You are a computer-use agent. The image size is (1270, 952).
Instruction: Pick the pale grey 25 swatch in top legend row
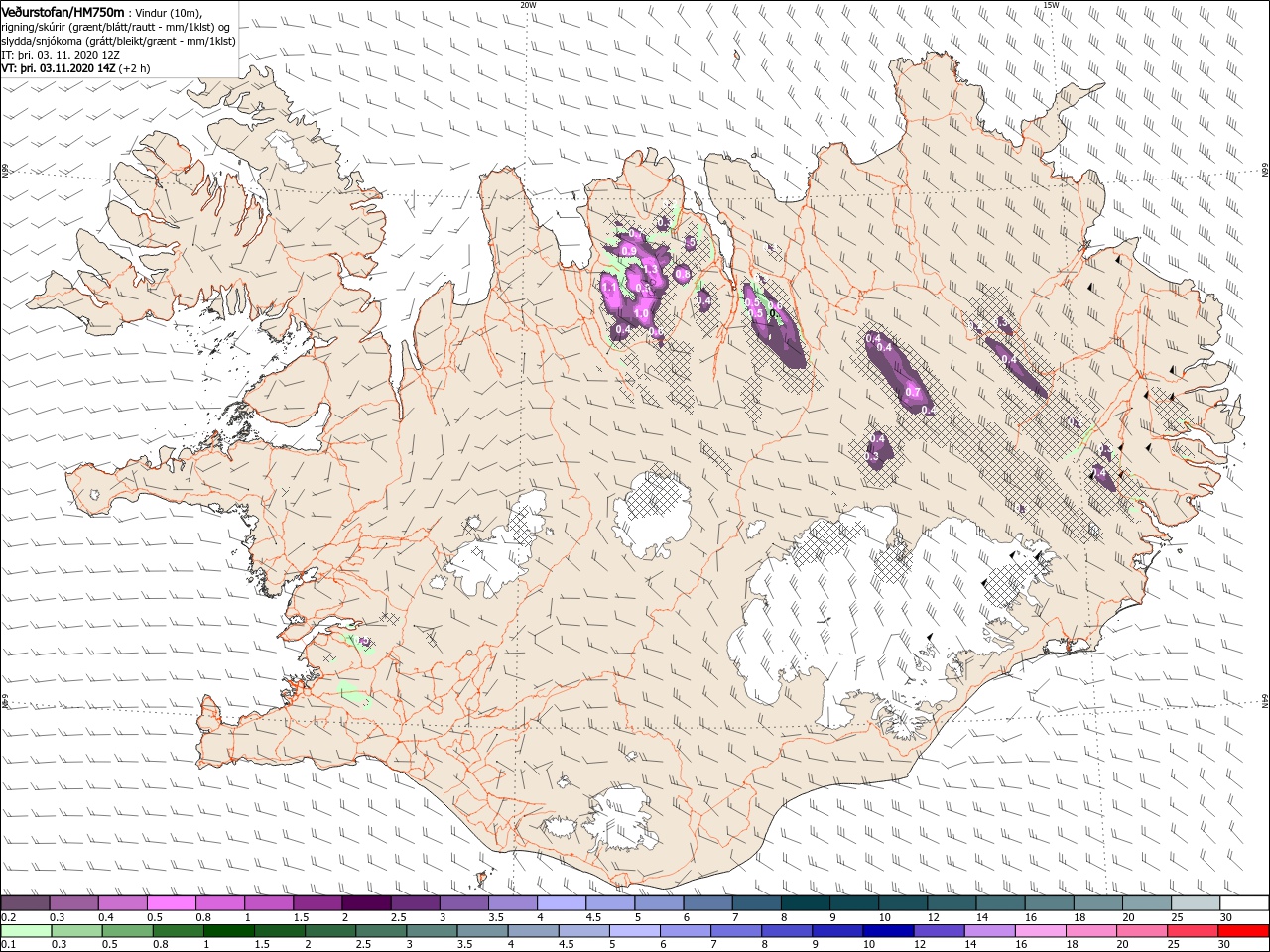pos(1197,902)
